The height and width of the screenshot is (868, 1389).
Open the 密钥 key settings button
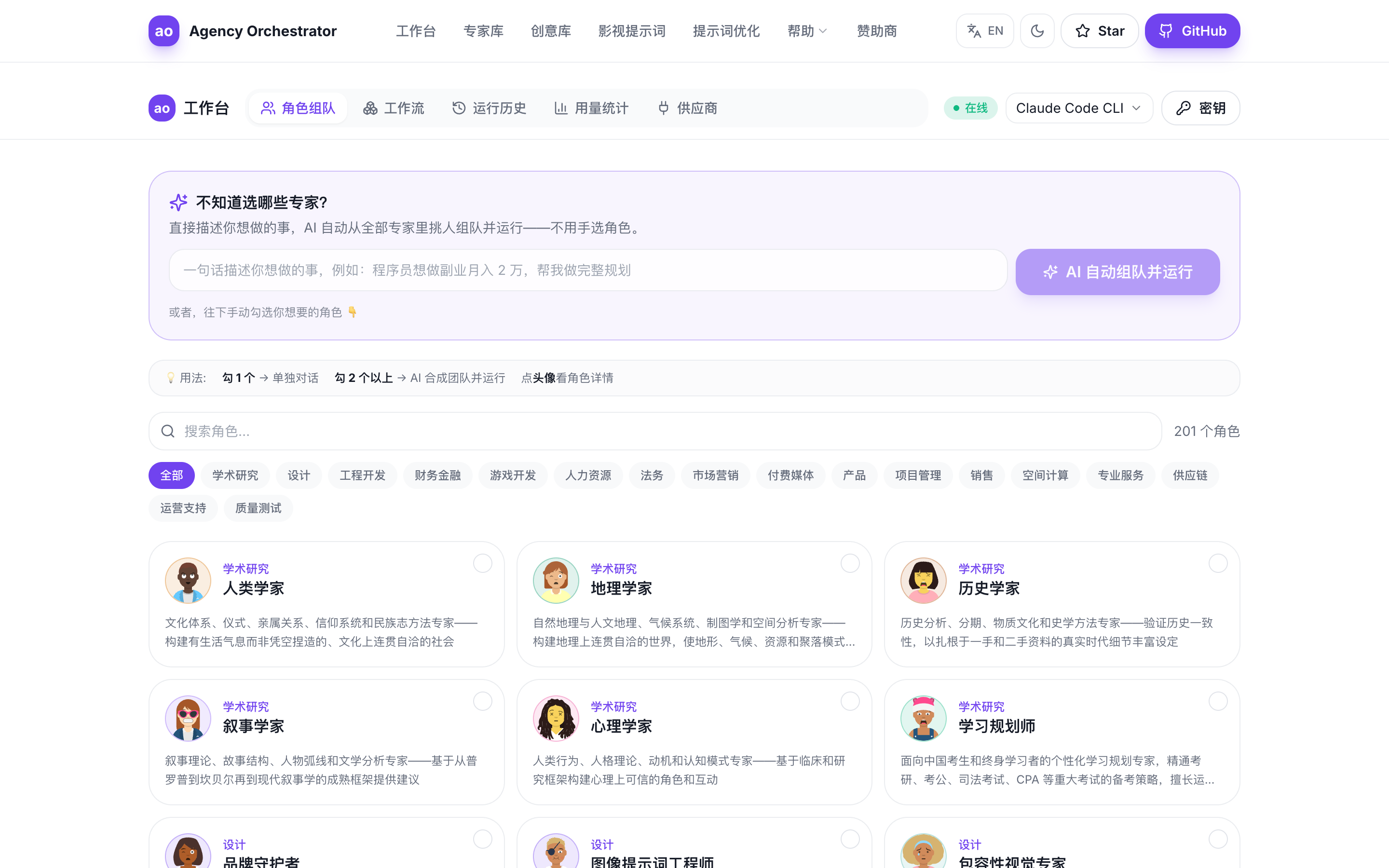click(1201, 108)
